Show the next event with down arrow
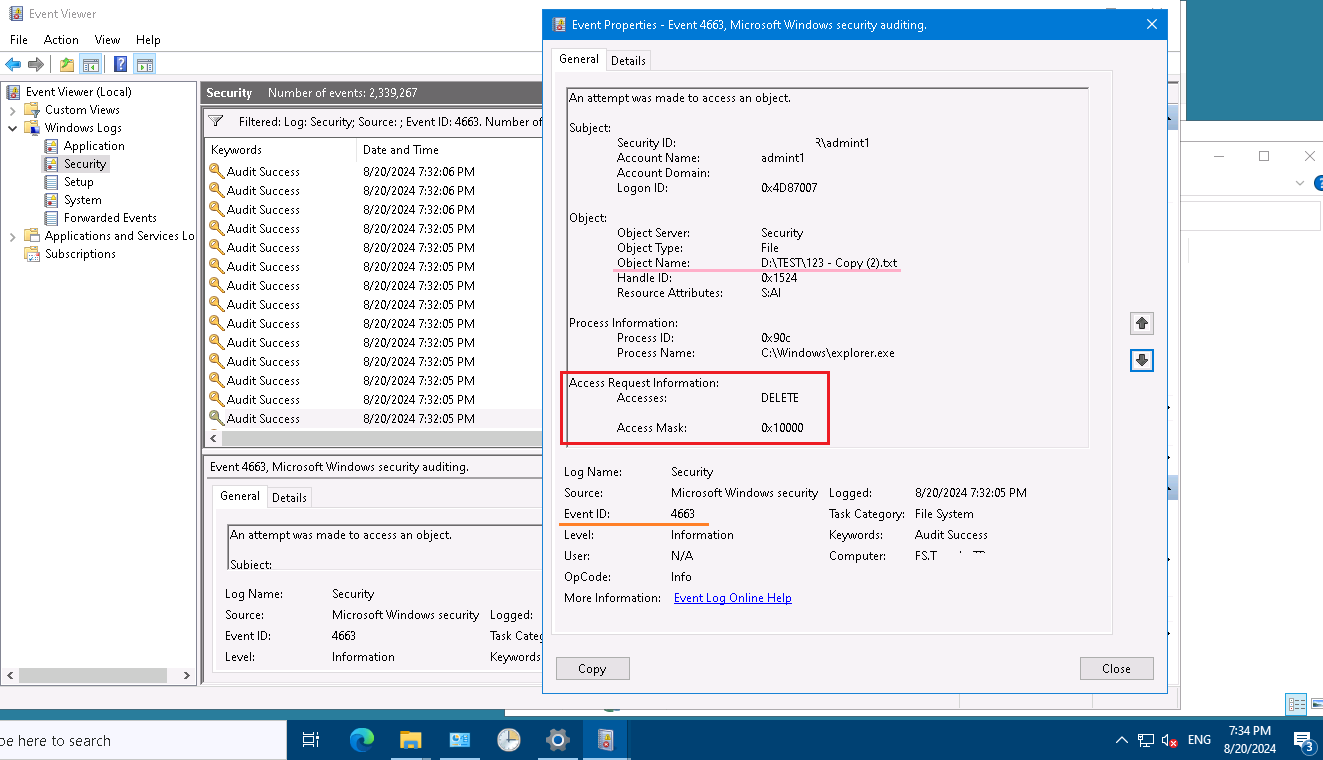 [1142, 360]
